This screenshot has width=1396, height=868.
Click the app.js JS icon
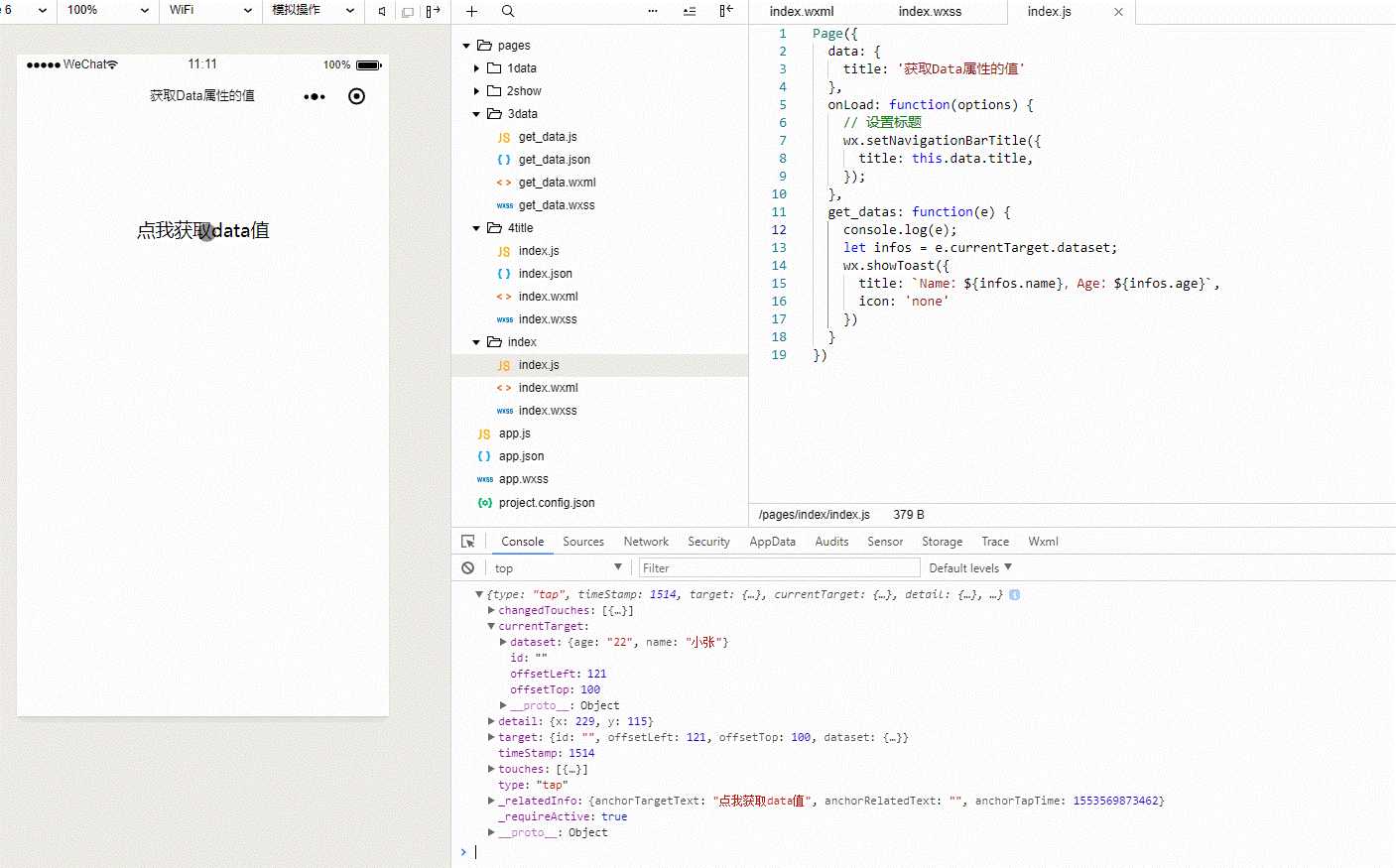[484, 434]
